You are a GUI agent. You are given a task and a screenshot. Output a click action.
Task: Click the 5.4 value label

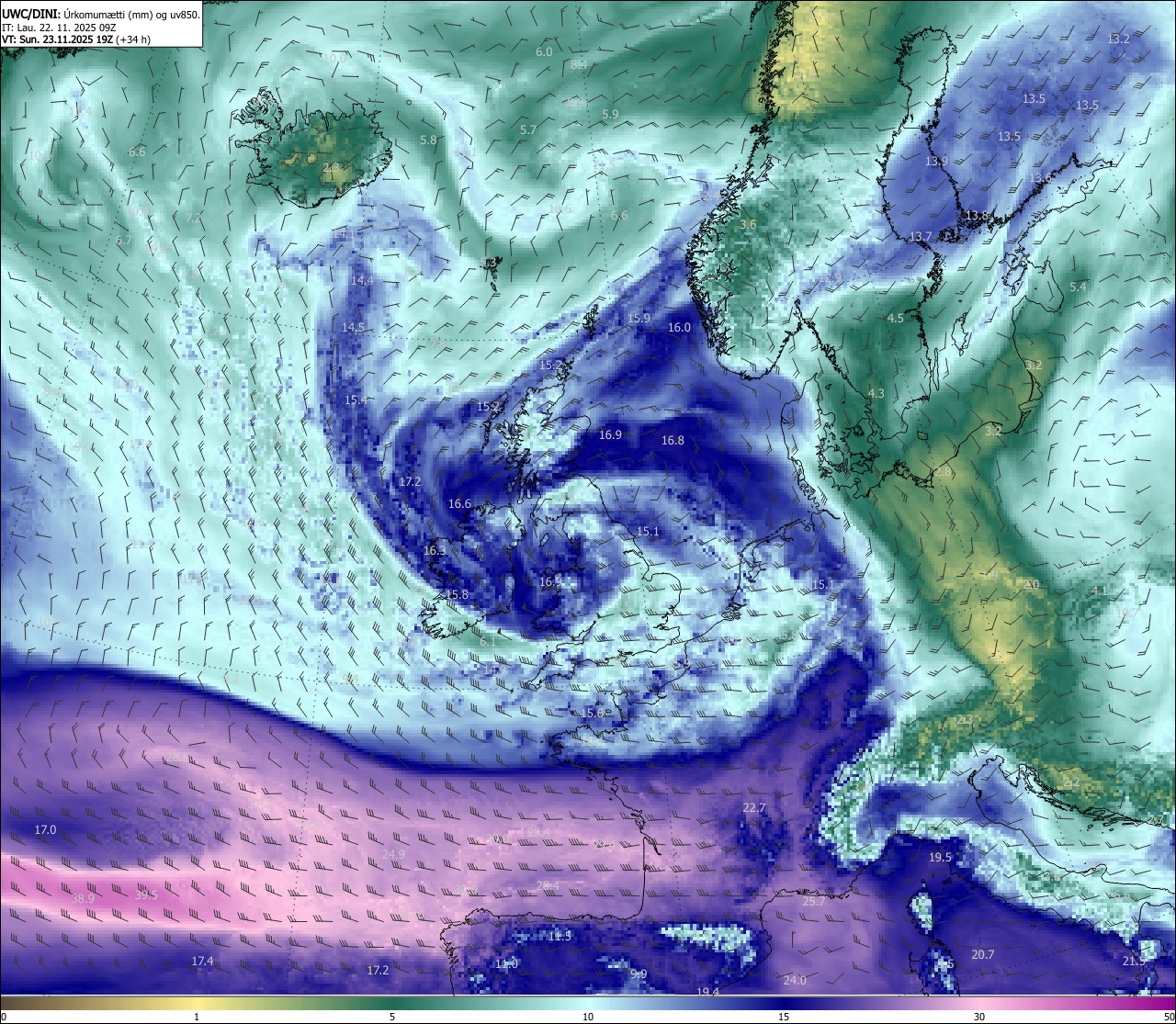[x=1078, y=287]
